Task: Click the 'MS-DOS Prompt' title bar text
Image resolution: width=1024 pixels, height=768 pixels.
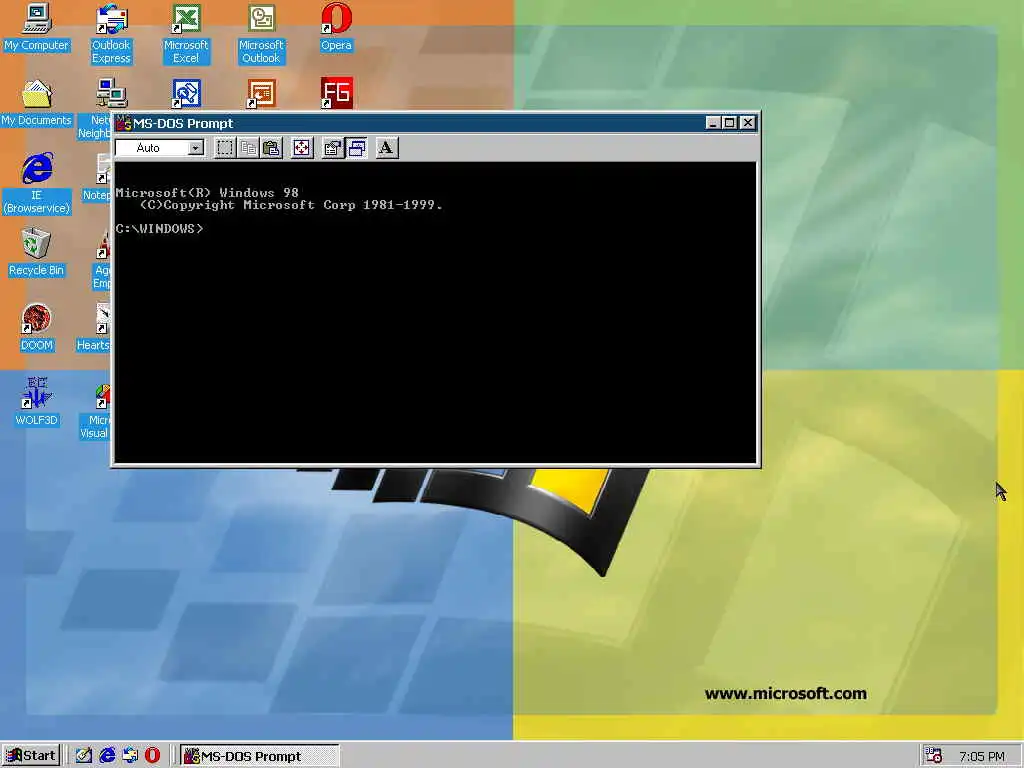Action: pos(183,123)
